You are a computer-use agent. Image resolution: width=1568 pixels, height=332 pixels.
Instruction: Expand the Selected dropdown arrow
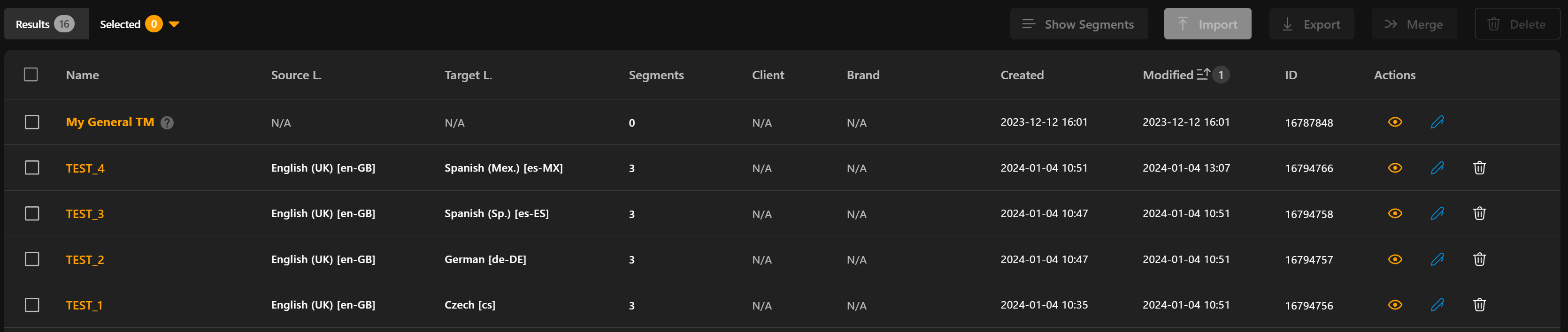pyautogui.click(x=174, y=24)
